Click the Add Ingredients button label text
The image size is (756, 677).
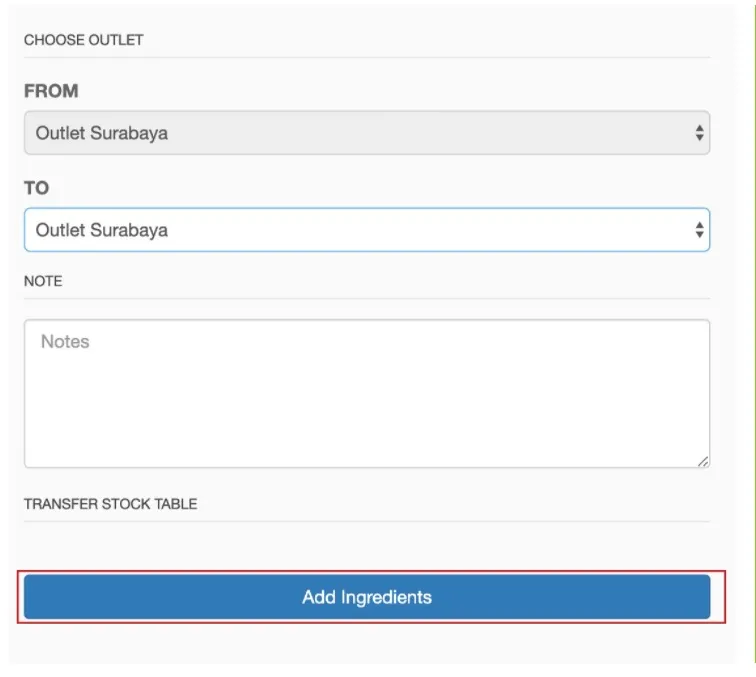(367, 597)
